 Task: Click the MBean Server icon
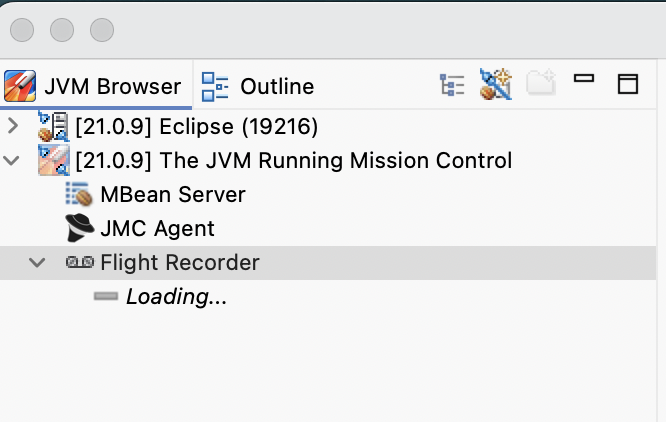[x=78, y=194]
